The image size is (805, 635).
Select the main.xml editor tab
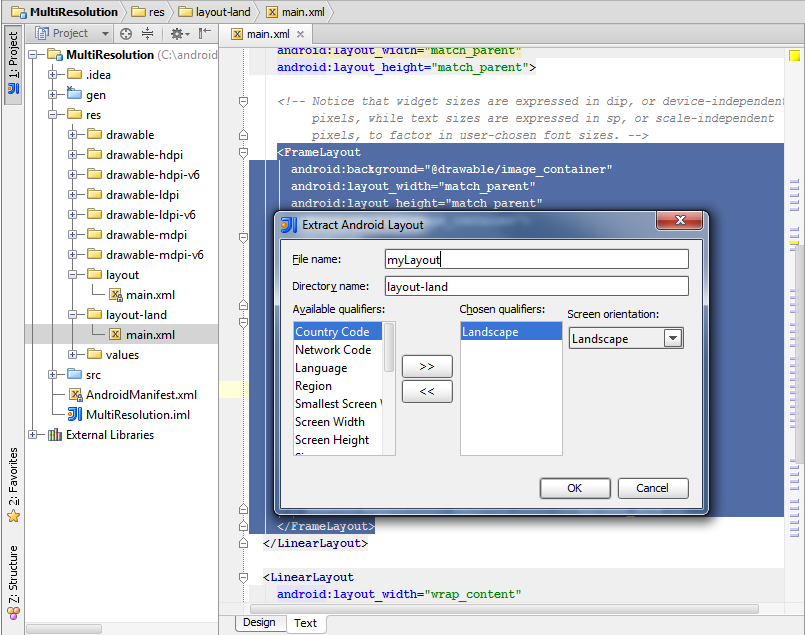pos(267,34)
